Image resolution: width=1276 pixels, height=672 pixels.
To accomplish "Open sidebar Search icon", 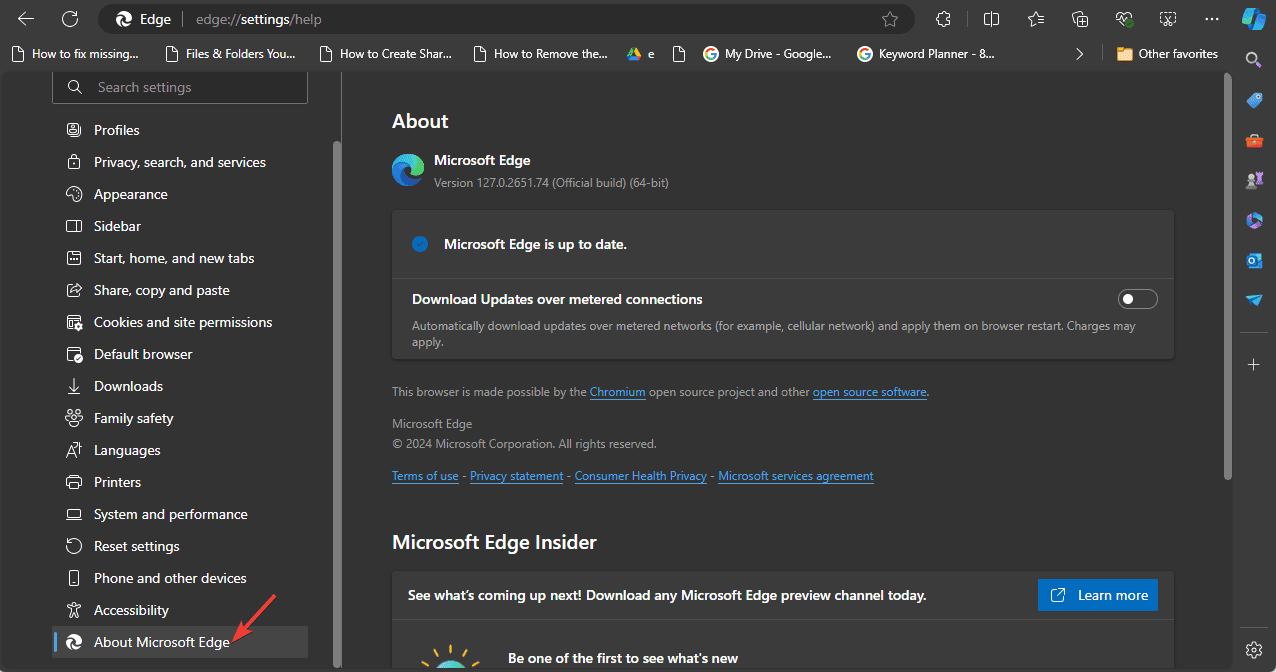I will pos(1254,60).
